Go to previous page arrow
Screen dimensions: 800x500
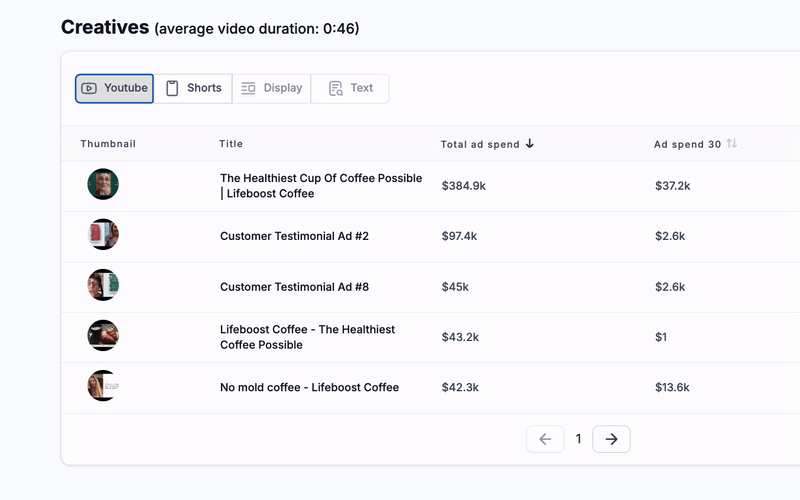pos(545,439)
